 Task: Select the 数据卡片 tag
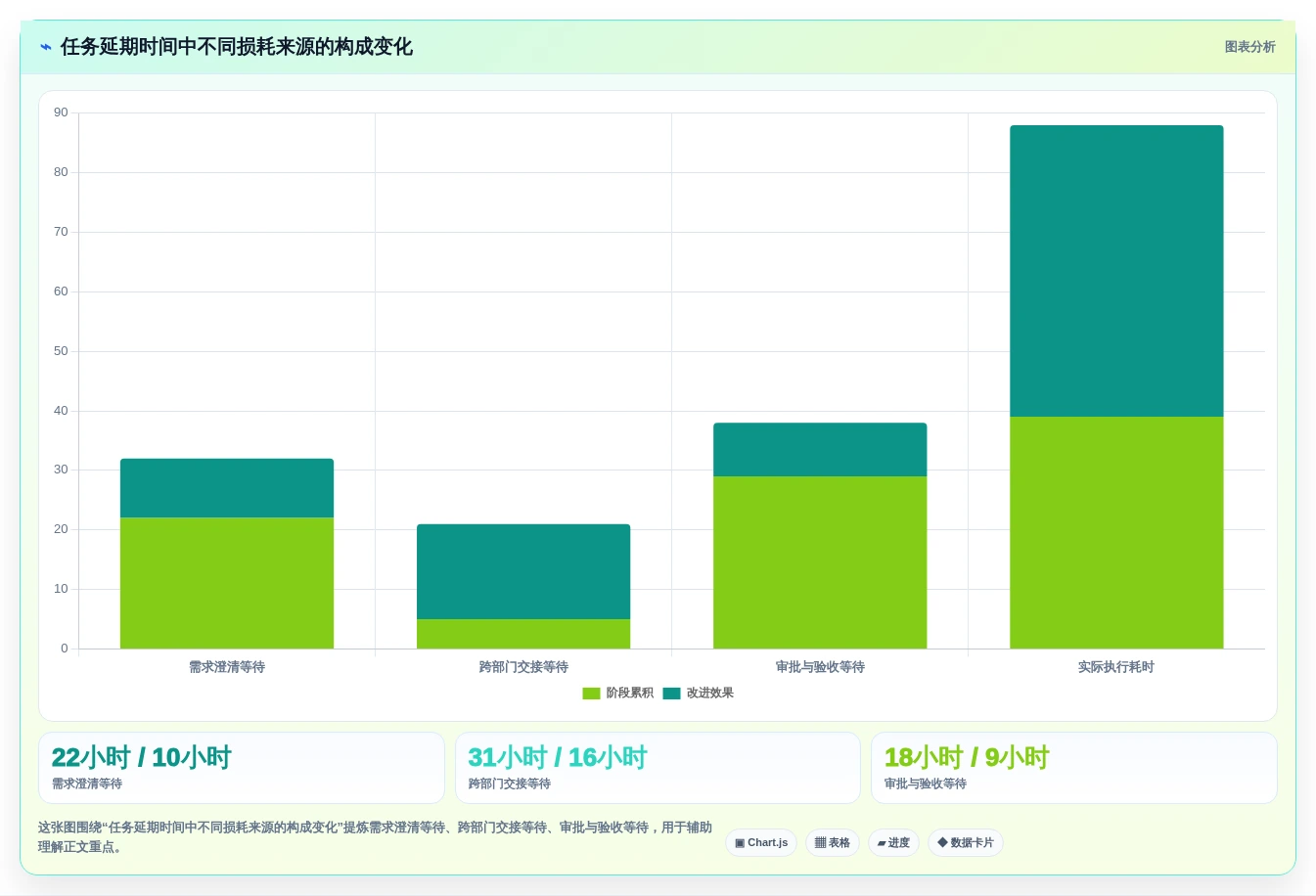(965, 842)
